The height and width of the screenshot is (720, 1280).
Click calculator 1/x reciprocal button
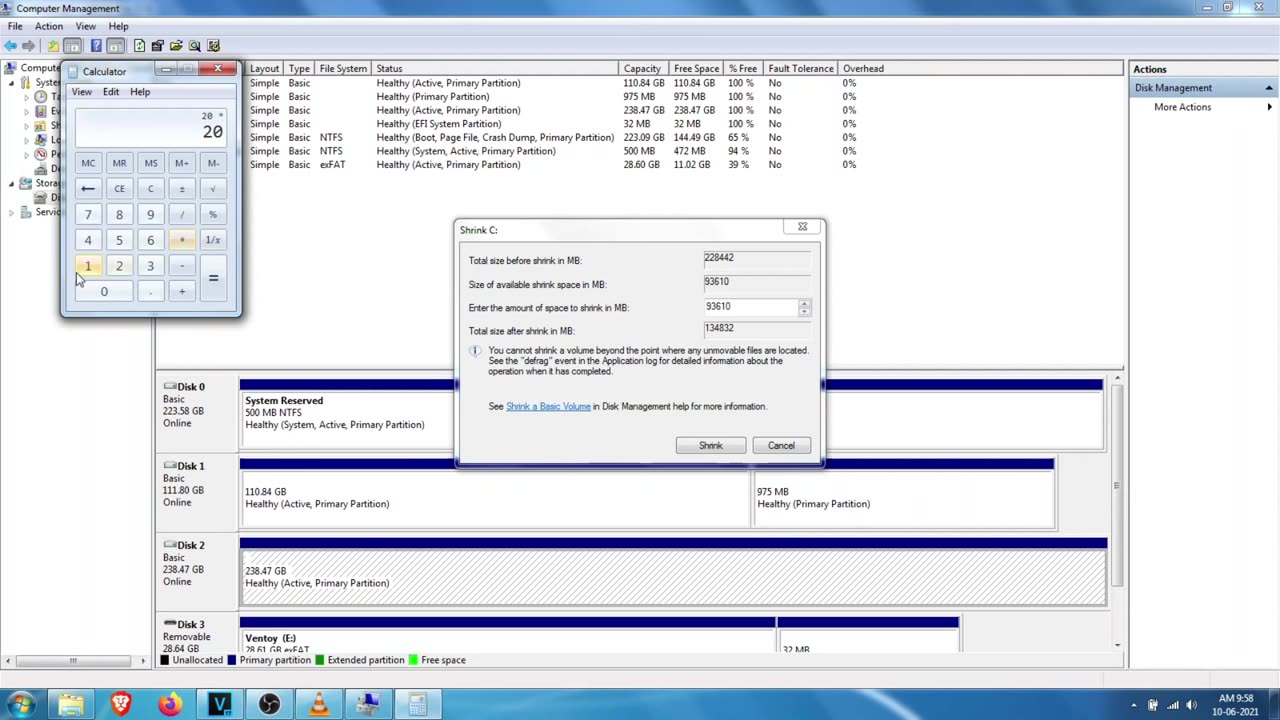click(213, 240)
